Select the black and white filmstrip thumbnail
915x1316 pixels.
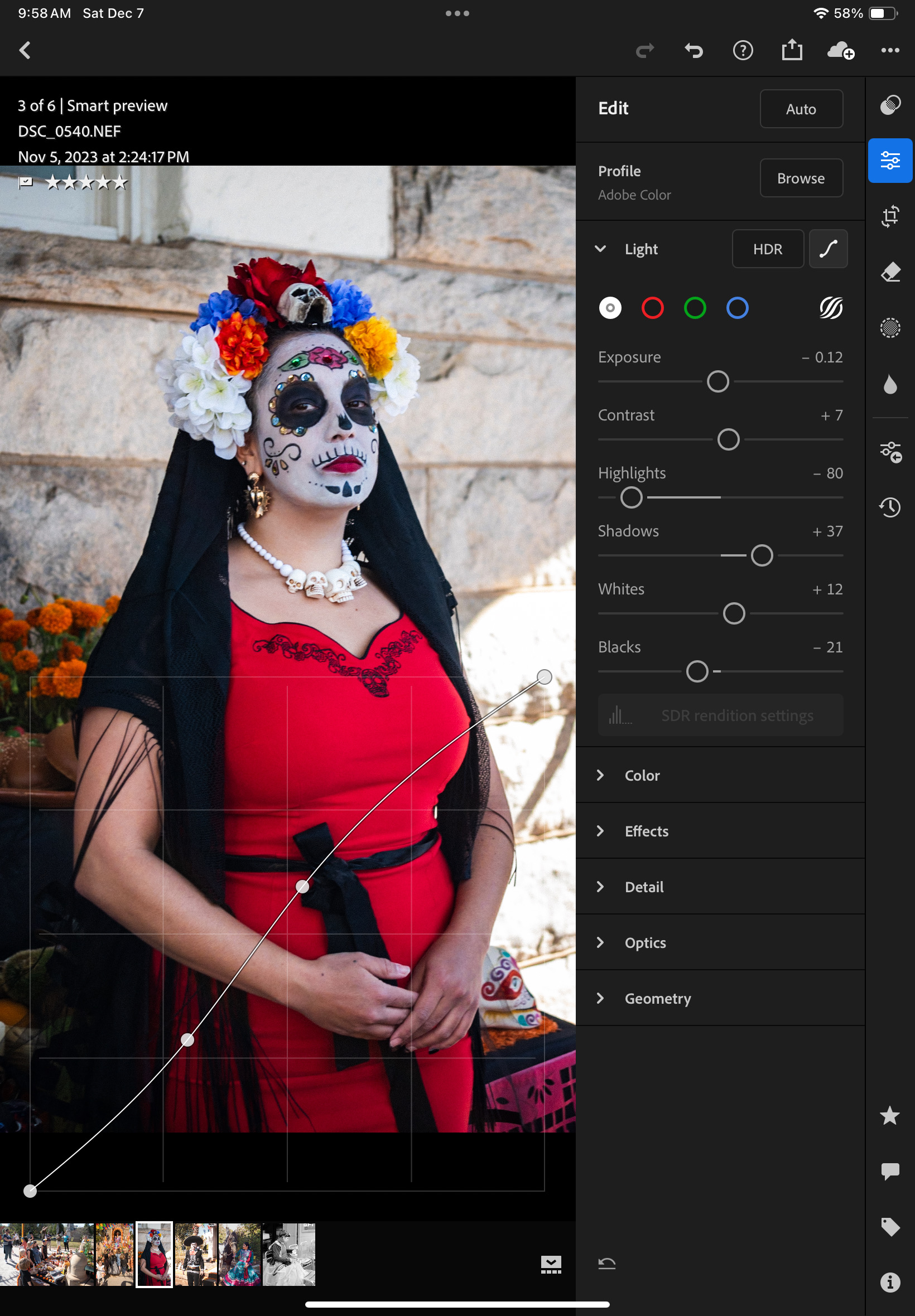point(289,1255)
